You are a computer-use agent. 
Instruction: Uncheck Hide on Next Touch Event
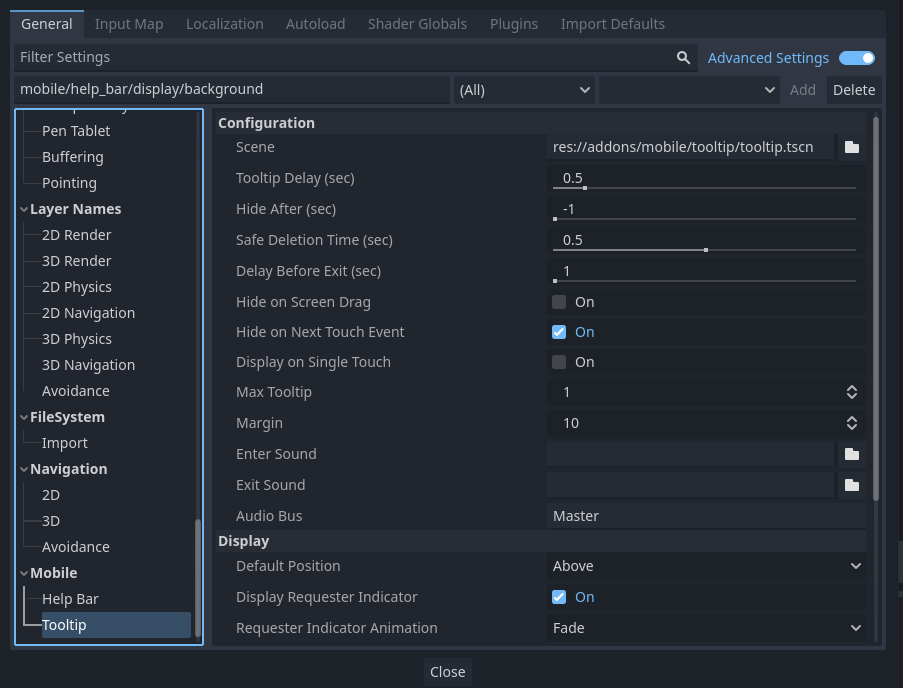(x=559, y=332)
